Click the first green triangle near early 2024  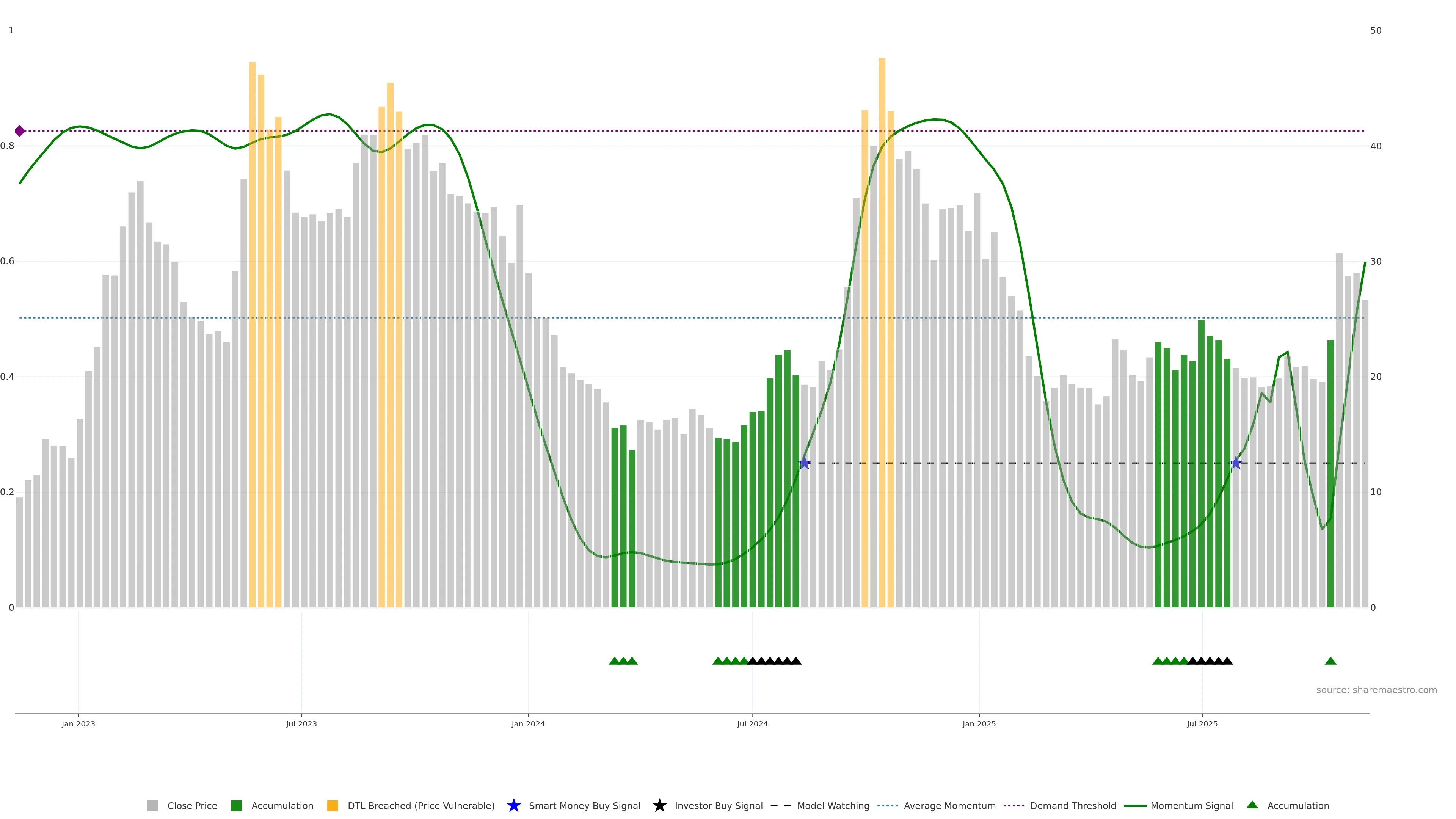[x=614, y=661]
